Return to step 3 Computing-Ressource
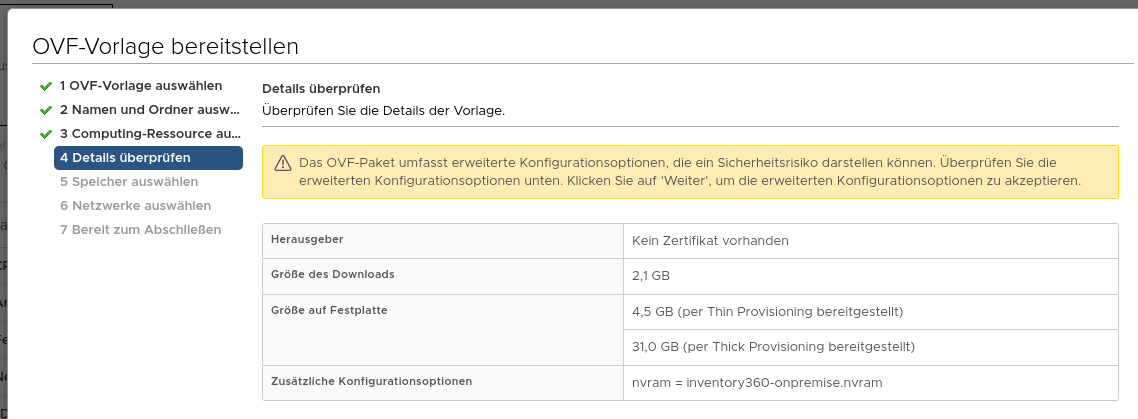The height and width of the screenshot is (419, 1138). pyautogui.click(x=149, y=134)
